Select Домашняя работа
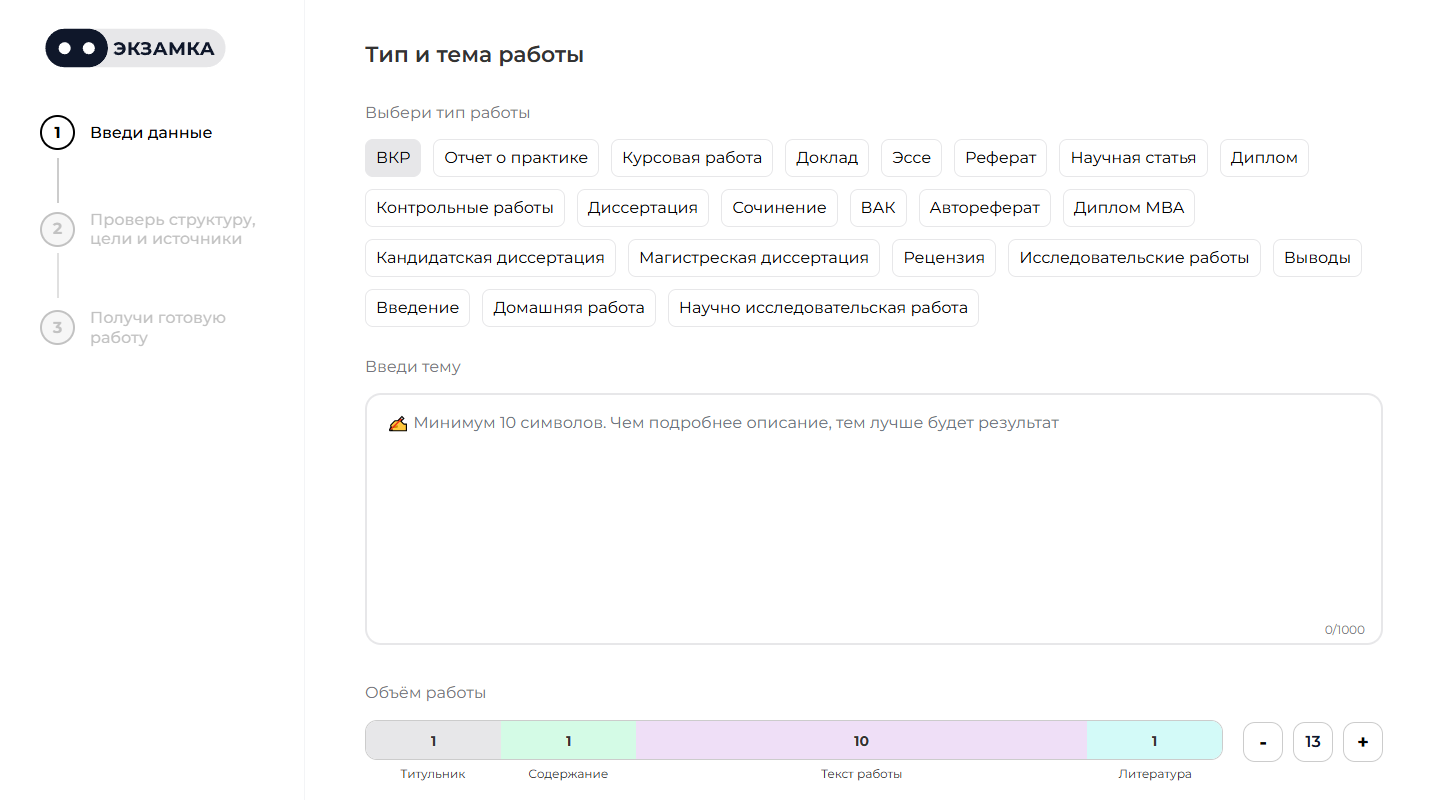The height and width of the screenshot is (800, 1455). [568, 307]
